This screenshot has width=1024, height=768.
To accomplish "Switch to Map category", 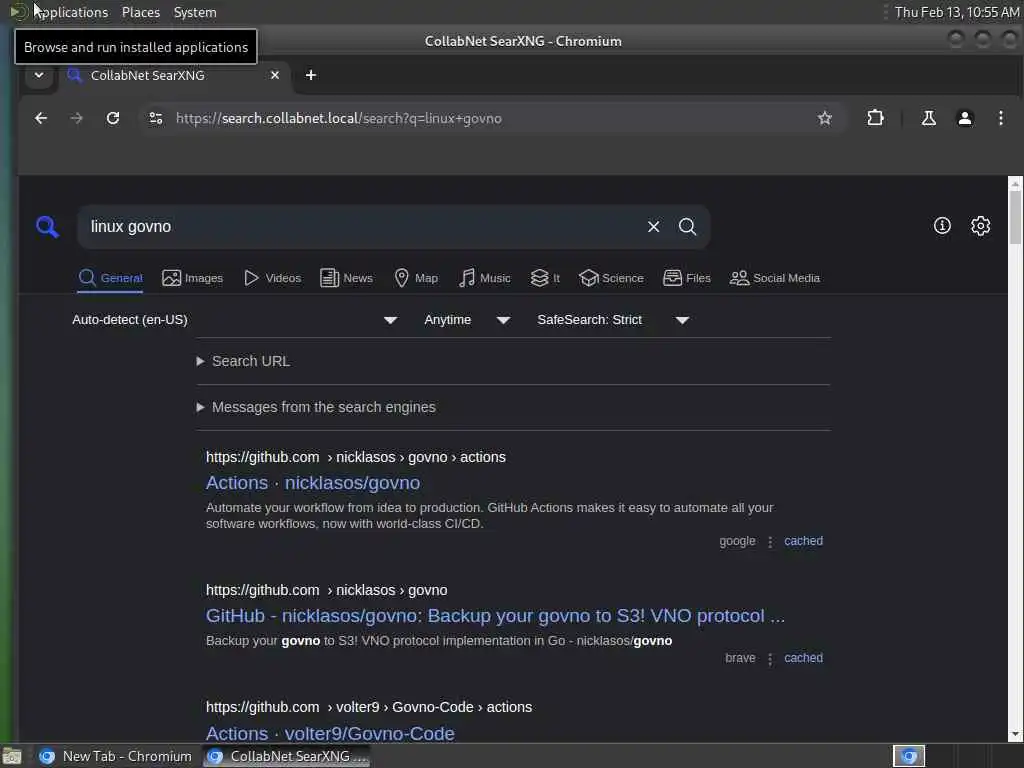I will click(416, 278).
